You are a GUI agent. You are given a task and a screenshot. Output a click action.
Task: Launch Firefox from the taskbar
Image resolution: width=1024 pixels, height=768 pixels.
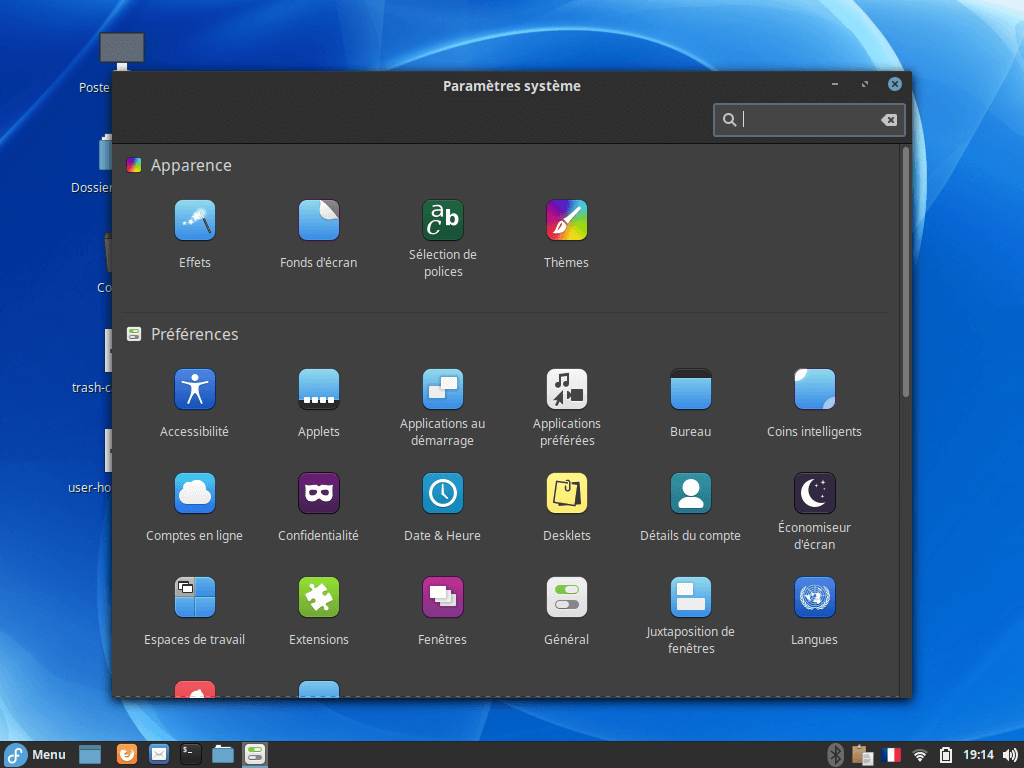coord(127,754)
